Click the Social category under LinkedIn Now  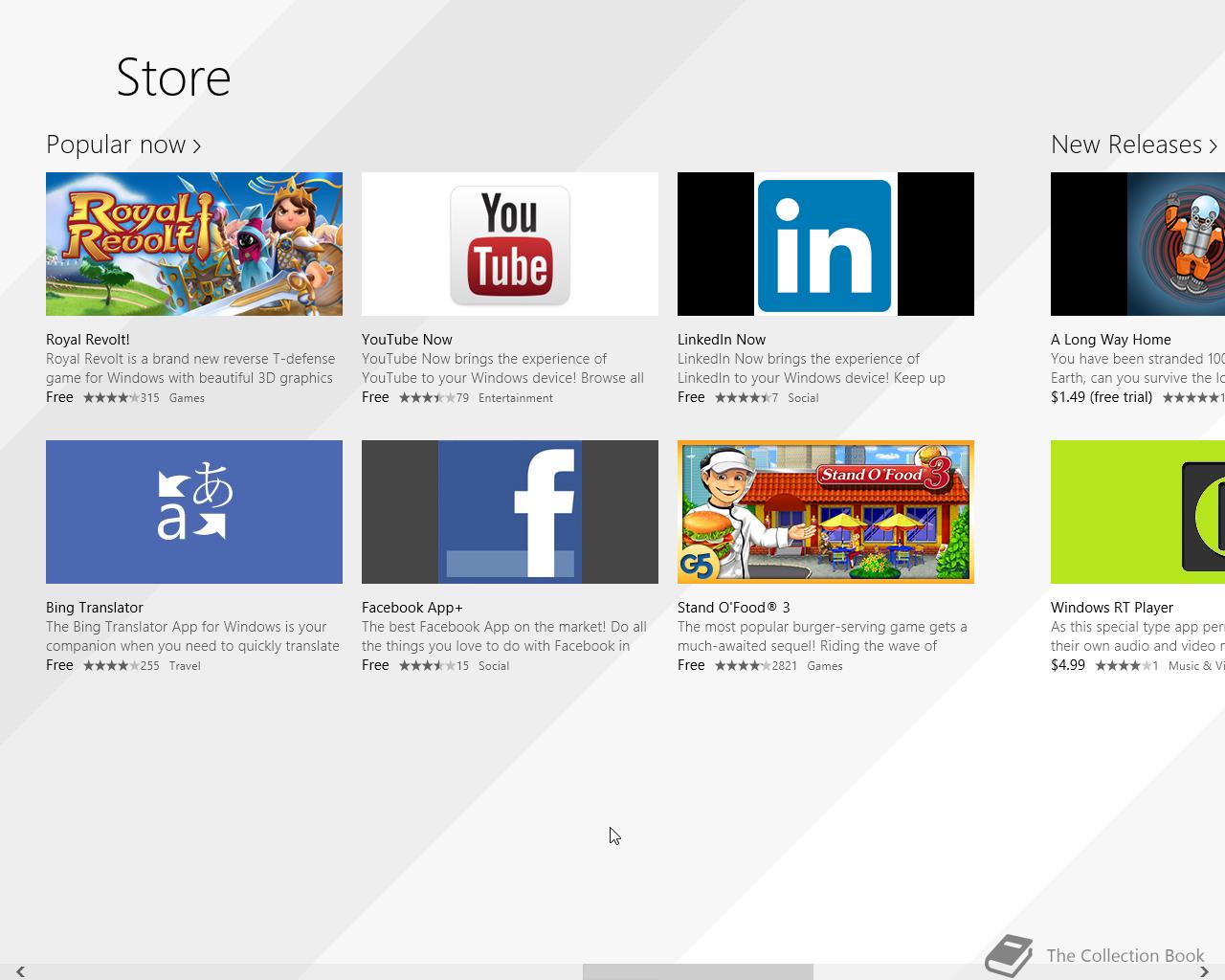pyautogui.click(x=803, y=398)
